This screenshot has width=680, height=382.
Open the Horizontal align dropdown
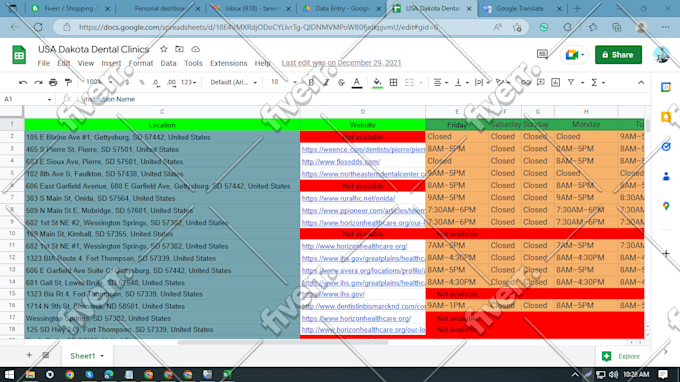[x=440, y=82]
